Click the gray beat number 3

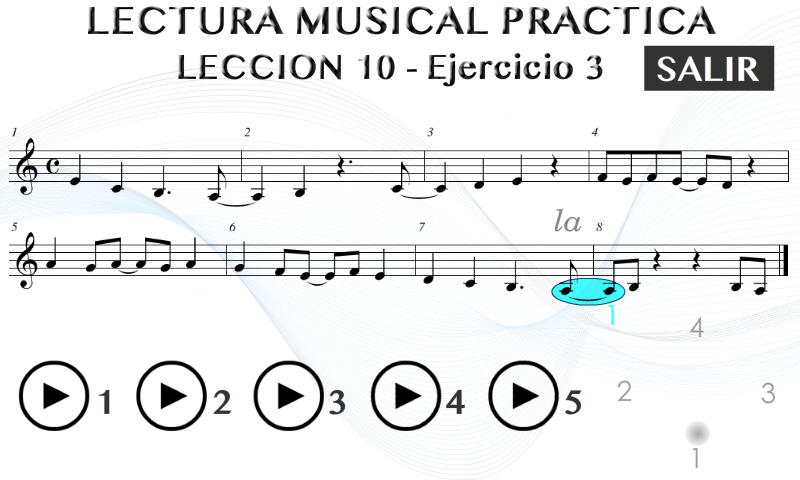(768, 393)
